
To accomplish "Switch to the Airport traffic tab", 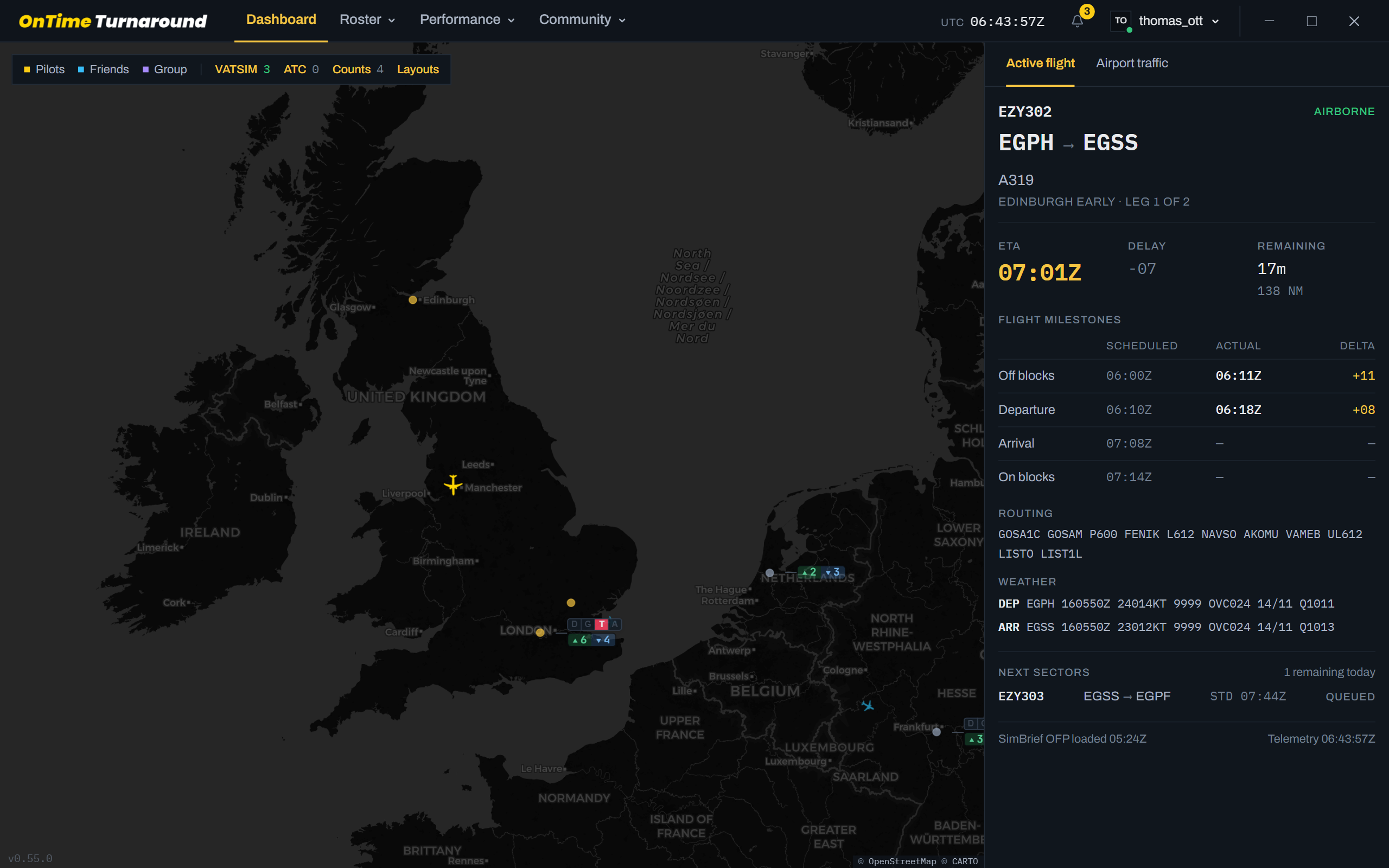I will tap(1132, 63).
